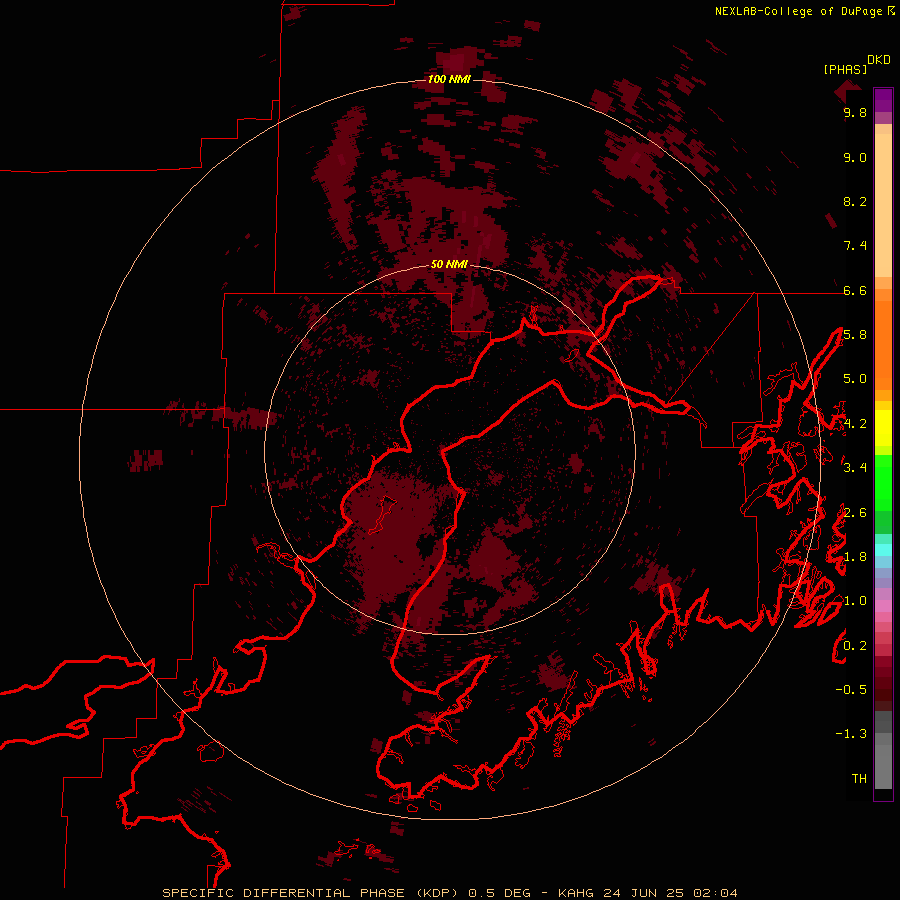
Task: Click the 2.6 legend value
Action: pyautogui.click(x=855, y=513)
